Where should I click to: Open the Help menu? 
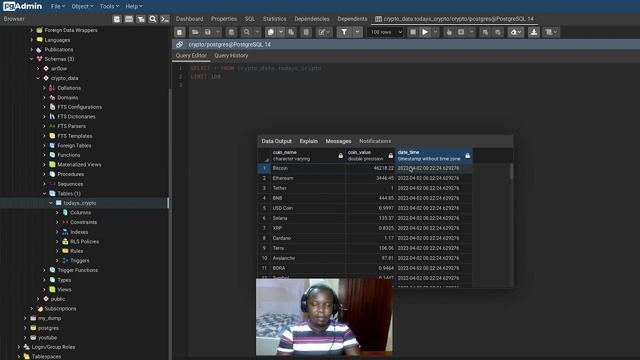pyautogui.click(x=134, y=6)
